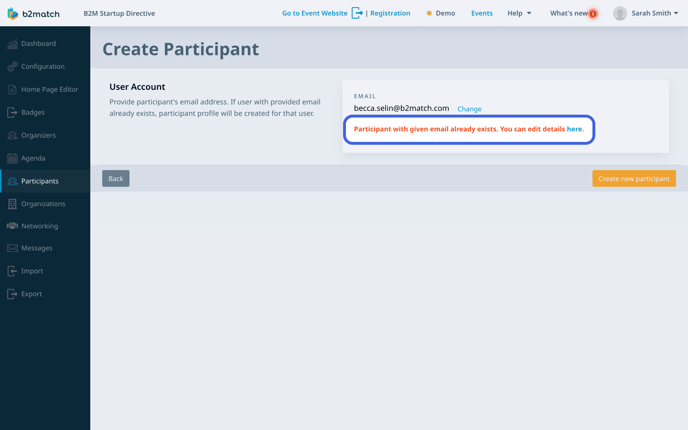Screen dimensions: 688x430
Task: Click the Configuration wrench icon
Action: [x=12, y=67]
